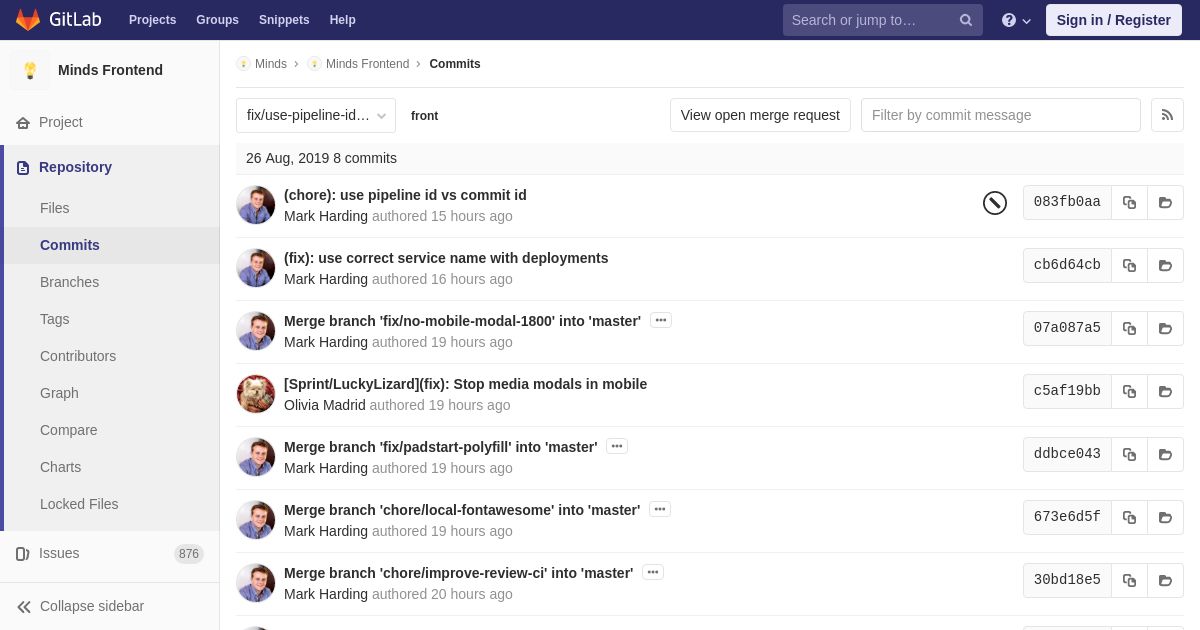Image resolution: width=1200 pixels, height=630 pixels.
Task: Open Groups menu in top bar
Action: [x=217, y=20]
